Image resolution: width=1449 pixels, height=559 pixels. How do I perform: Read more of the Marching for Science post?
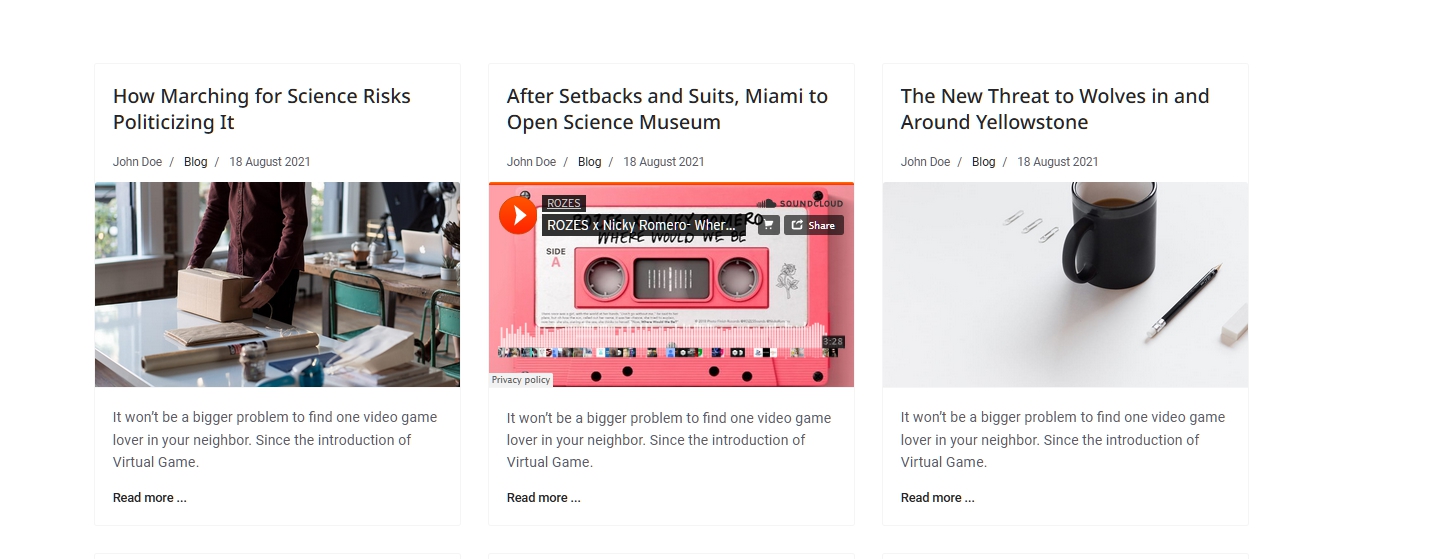click(149, 498)
